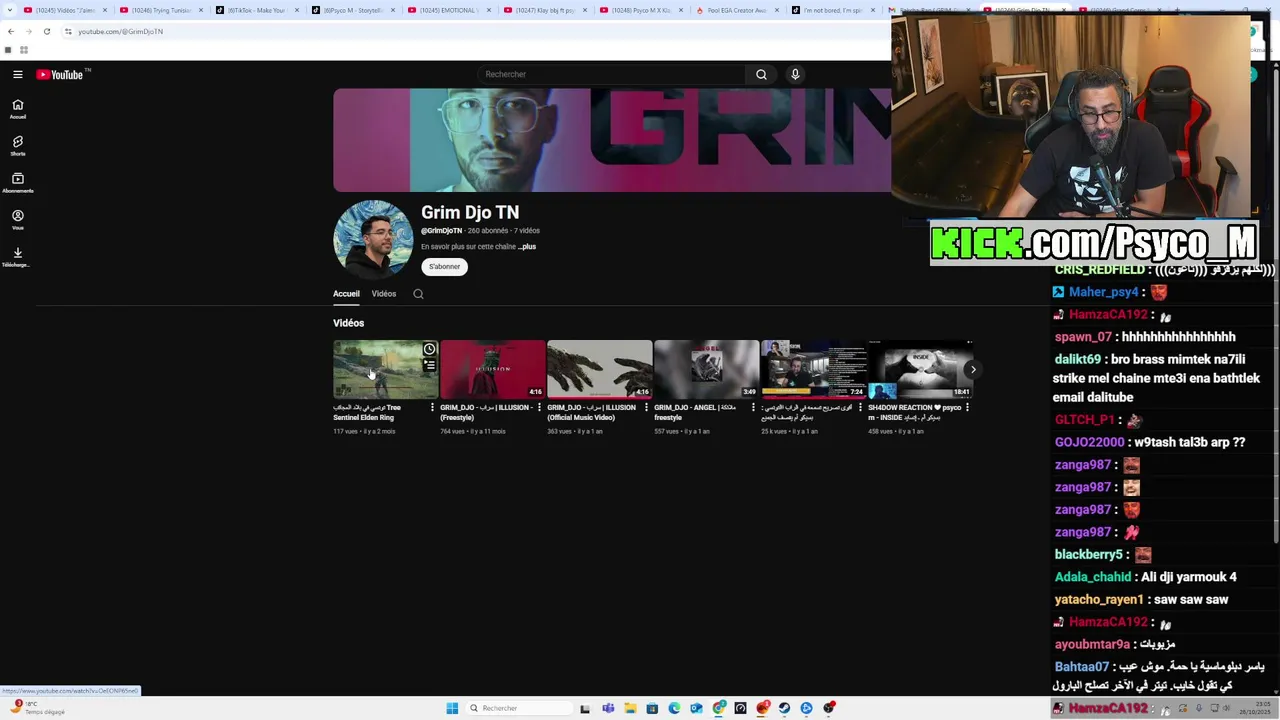Click '260 abonnés' subscriber count text

tap(488, 231)
